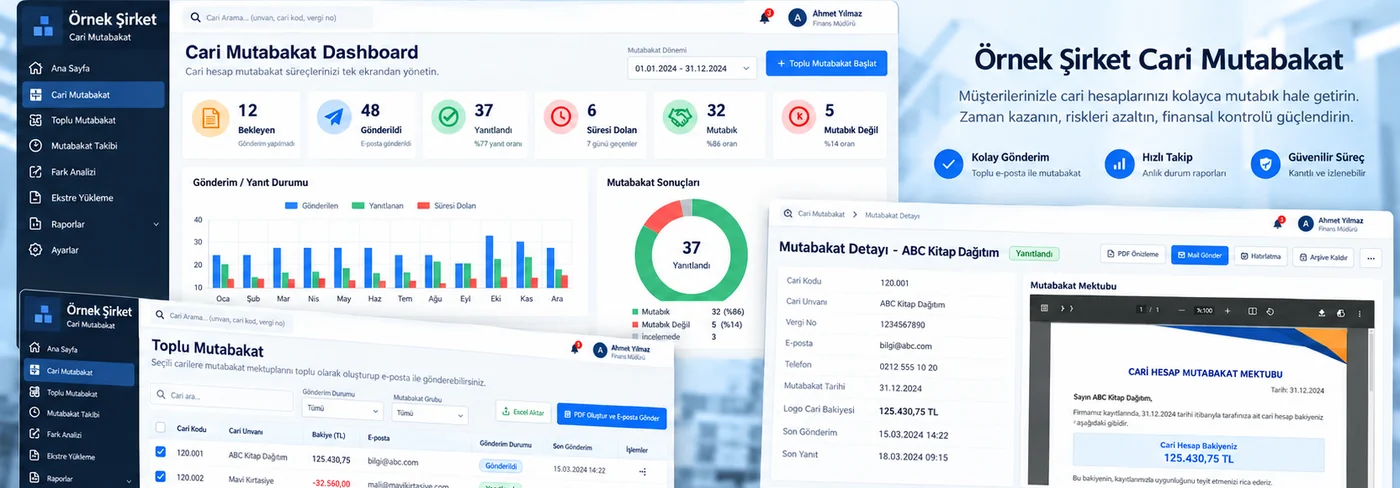The width and height of the screenshot is (1400, 488).
Task: Rotate the page in the PDF viewer
Action: (1270, 313)
